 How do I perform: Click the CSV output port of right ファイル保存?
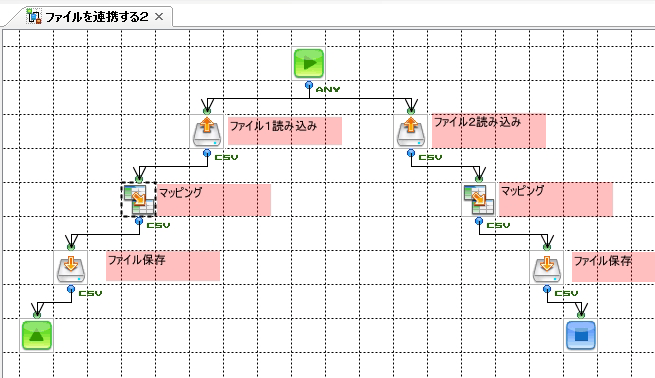tap(547, 289)
